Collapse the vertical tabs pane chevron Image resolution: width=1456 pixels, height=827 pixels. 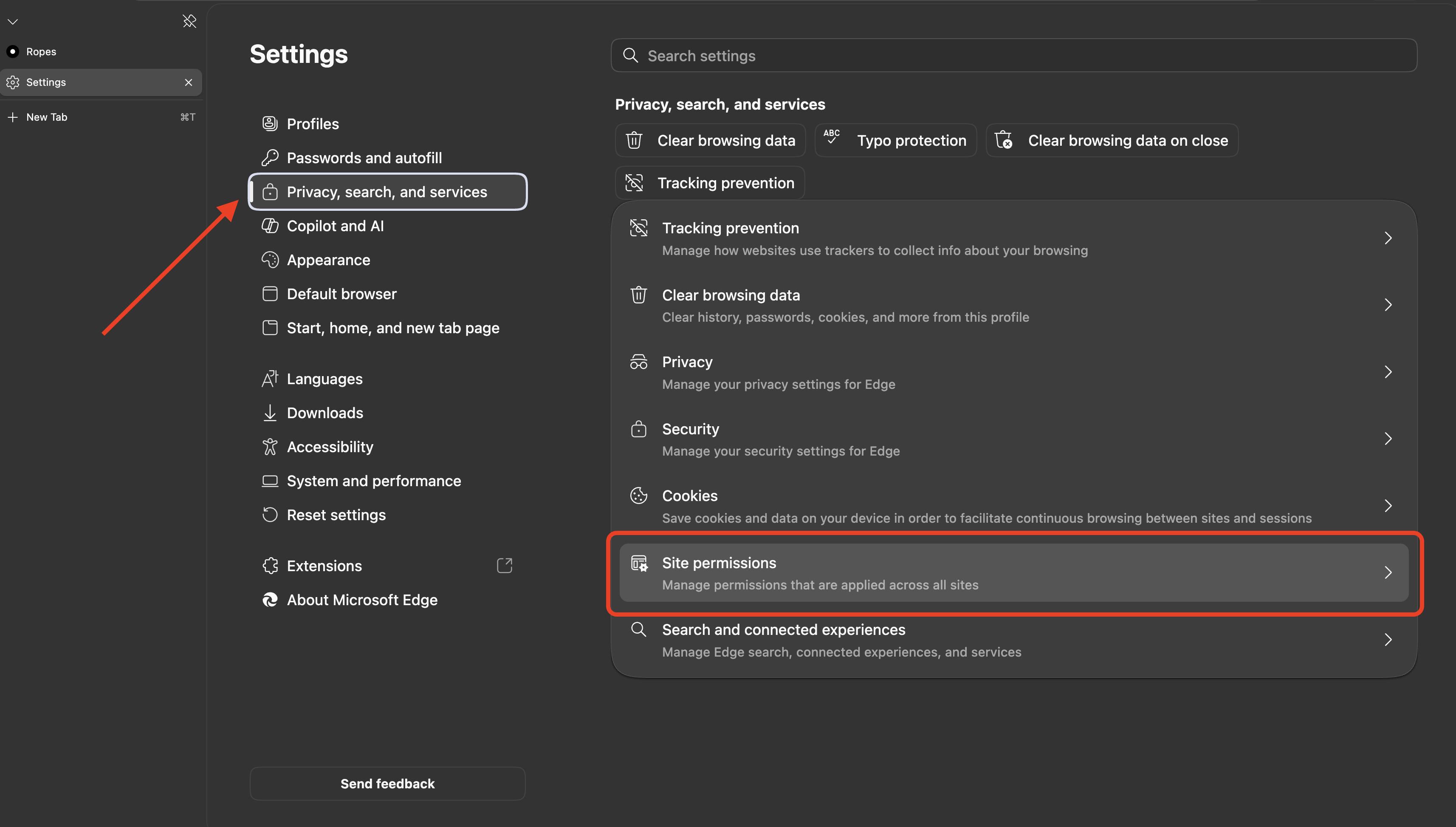tap(12, 22)
